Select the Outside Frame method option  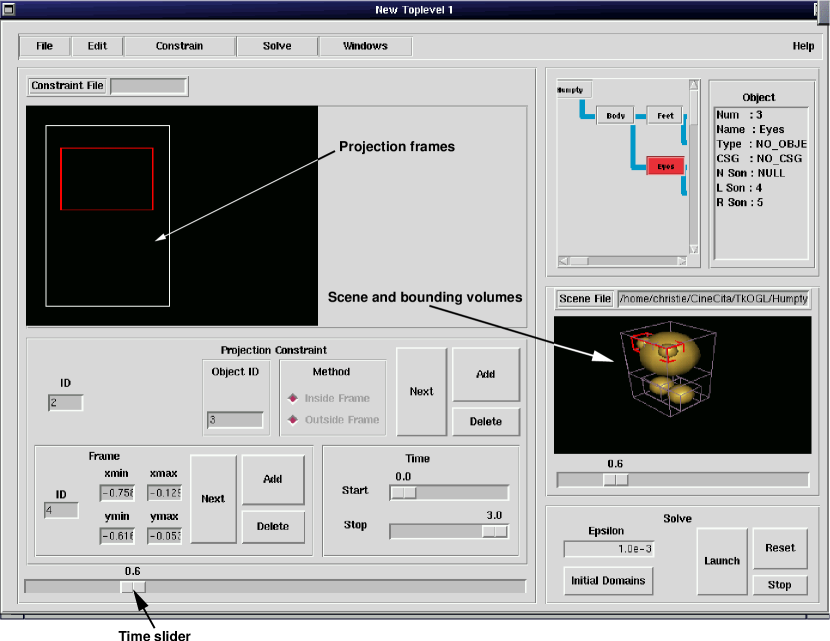pyautogui.click(x=293, y=420)
